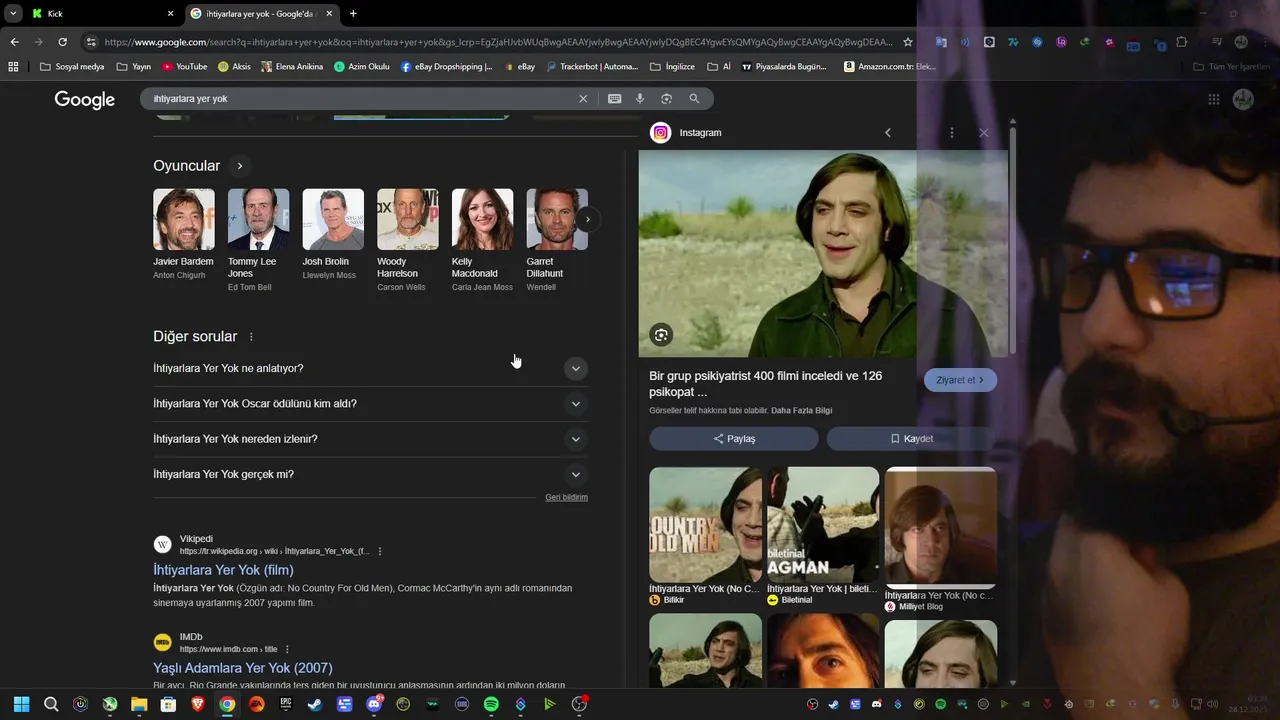Open Chrome tab search dropdown
1280x720 pixels.
[x=13, y=13]
